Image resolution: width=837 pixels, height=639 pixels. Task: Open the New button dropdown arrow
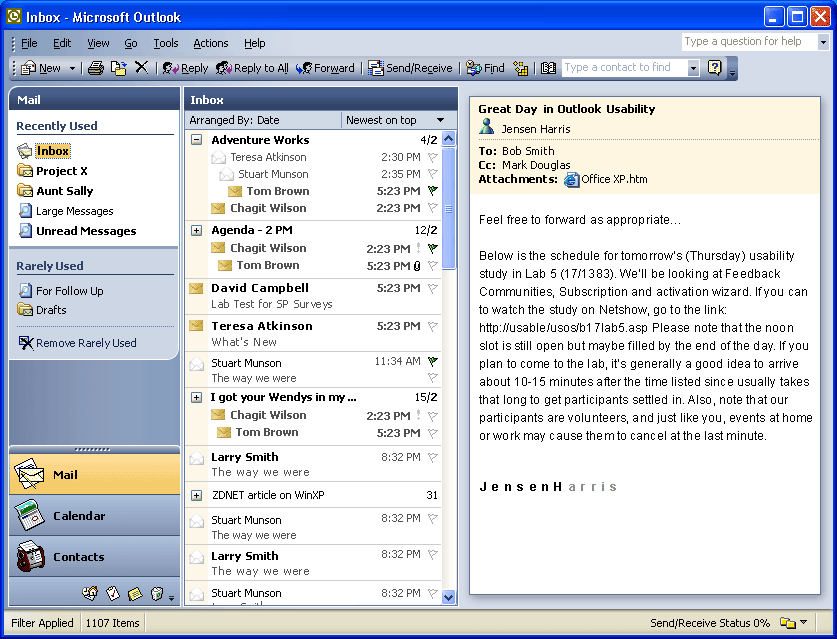72,68
